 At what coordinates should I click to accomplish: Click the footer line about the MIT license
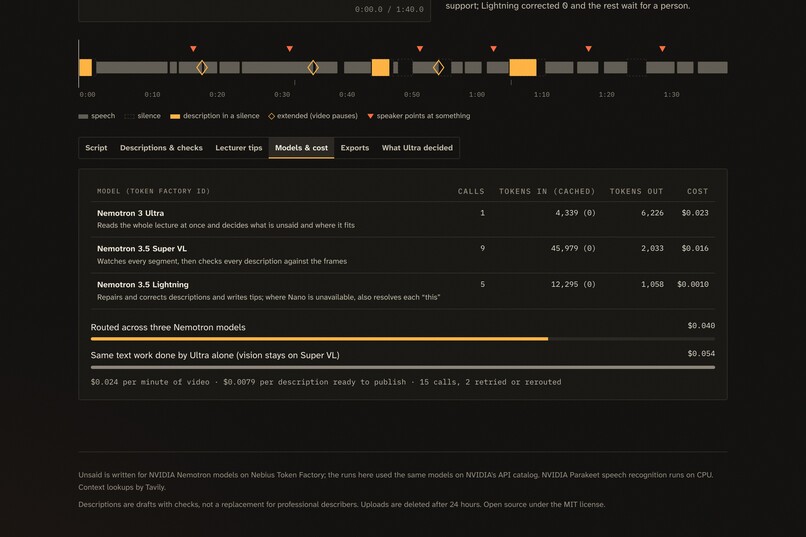click(x=342, y=505)
